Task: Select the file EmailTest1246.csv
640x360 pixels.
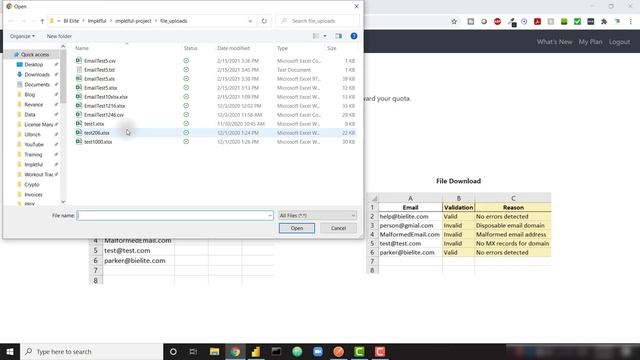Action: point(104,115)
